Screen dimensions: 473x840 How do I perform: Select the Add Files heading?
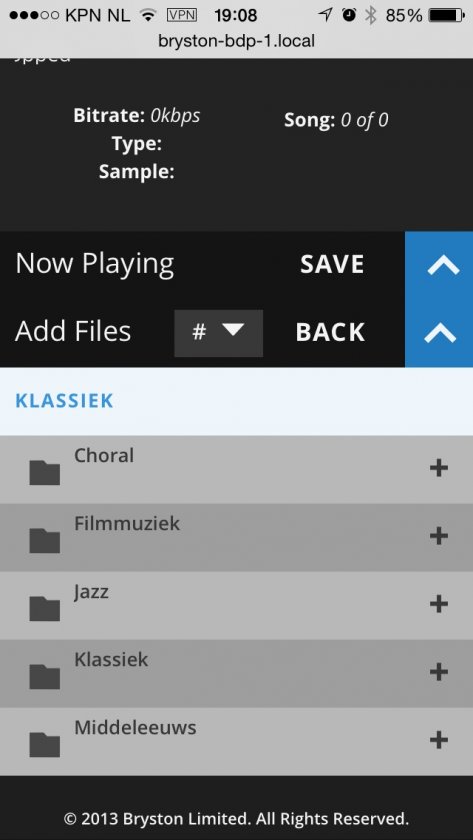73,332
